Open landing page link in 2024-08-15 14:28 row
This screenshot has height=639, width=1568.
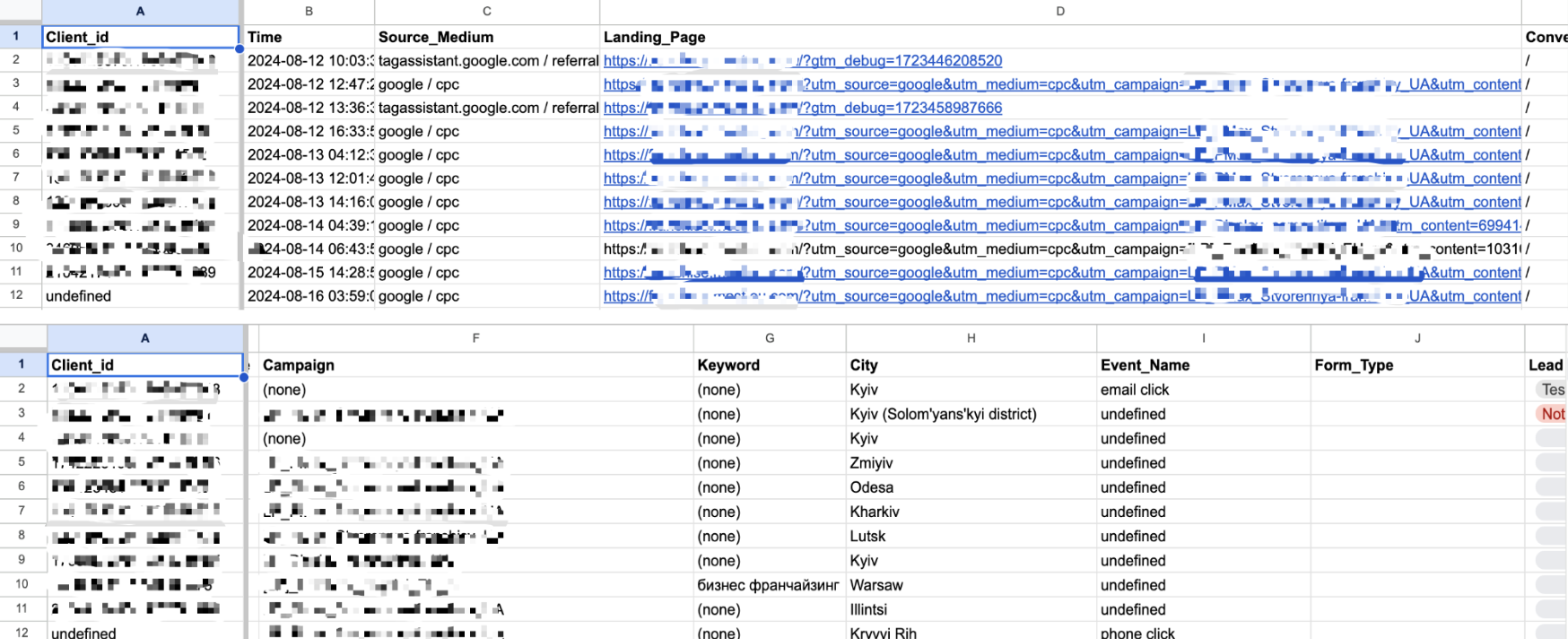(x=1062, y=272)
